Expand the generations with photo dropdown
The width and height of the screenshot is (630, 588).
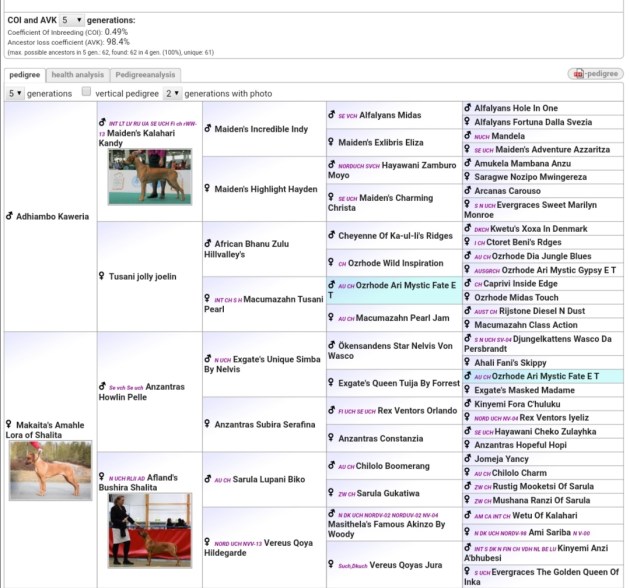[x=172, y=93]
